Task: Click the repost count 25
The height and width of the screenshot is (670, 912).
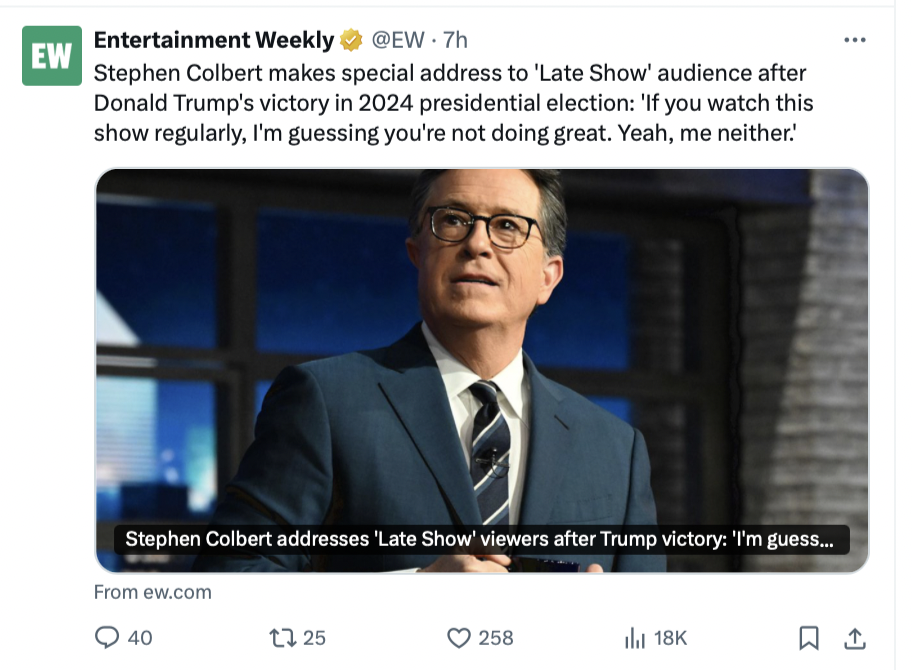Action: [x=315, y=637]
